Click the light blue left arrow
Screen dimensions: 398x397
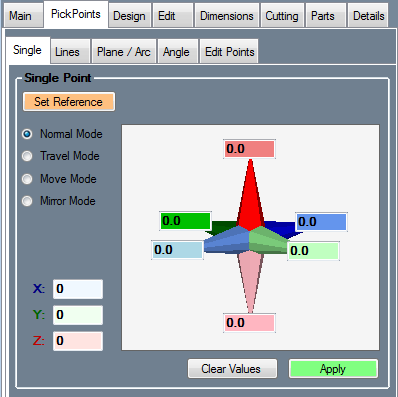click(227, 242)
